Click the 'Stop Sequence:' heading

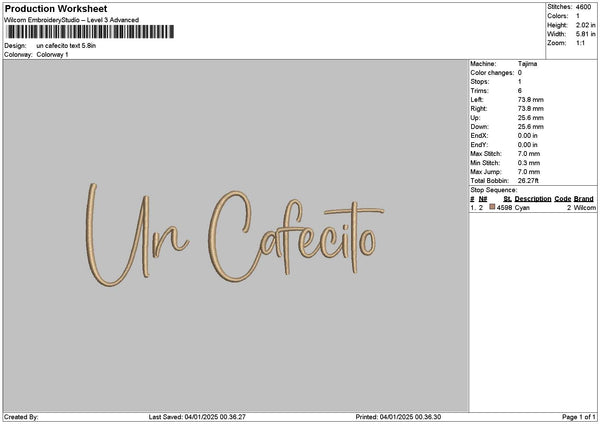(x=494, y=190)
